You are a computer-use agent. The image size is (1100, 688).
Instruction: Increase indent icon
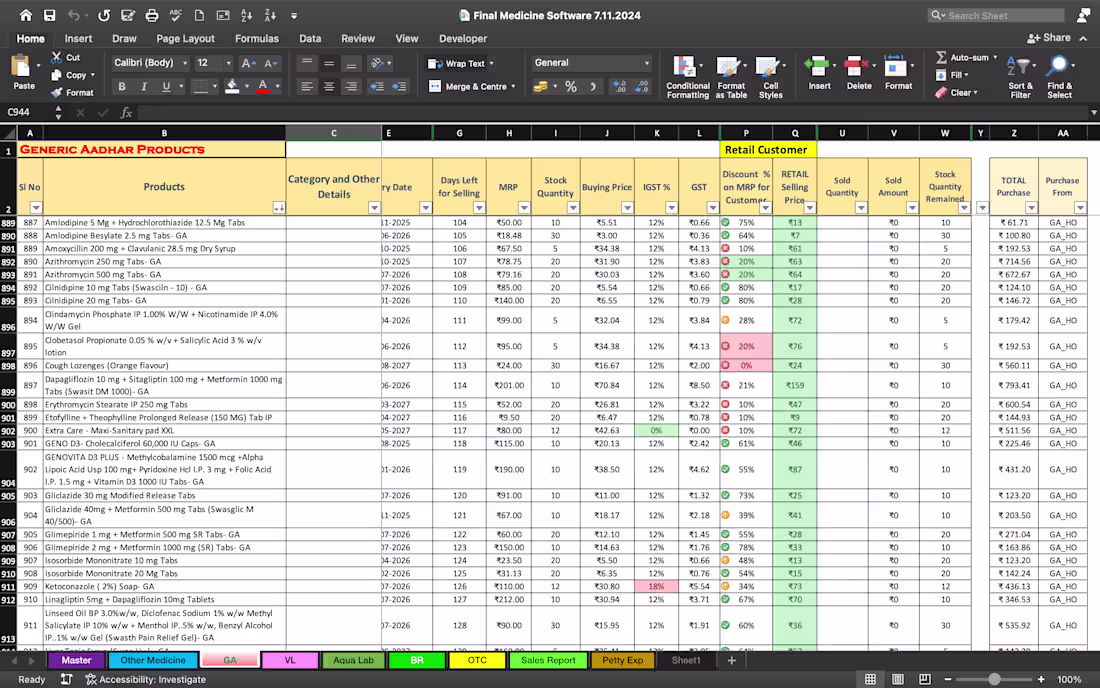pyautogui.click(x=399, y=86)
